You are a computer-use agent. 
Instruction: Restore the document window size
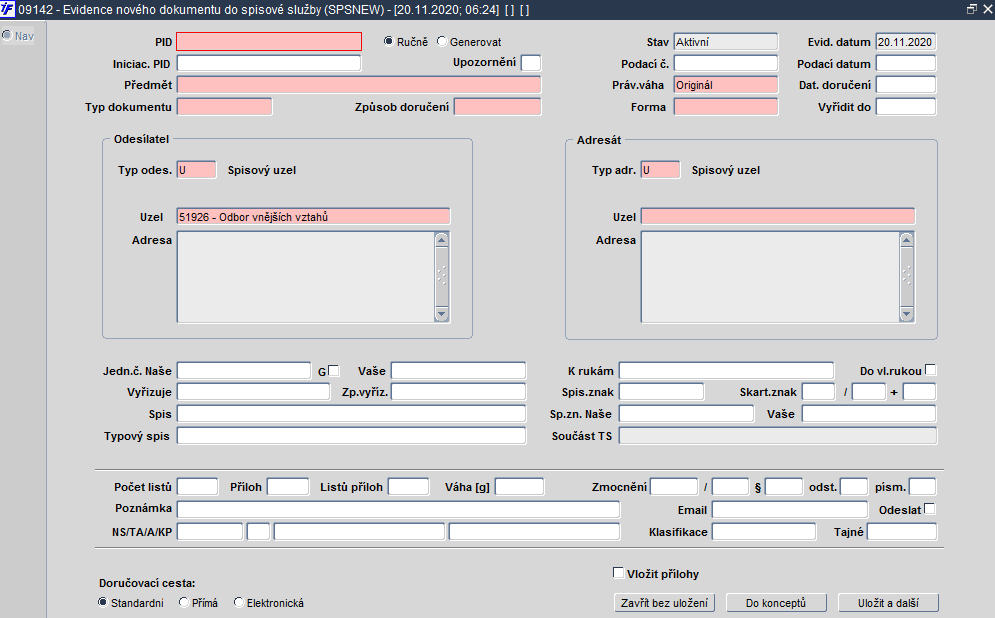(x=970, y=8)
